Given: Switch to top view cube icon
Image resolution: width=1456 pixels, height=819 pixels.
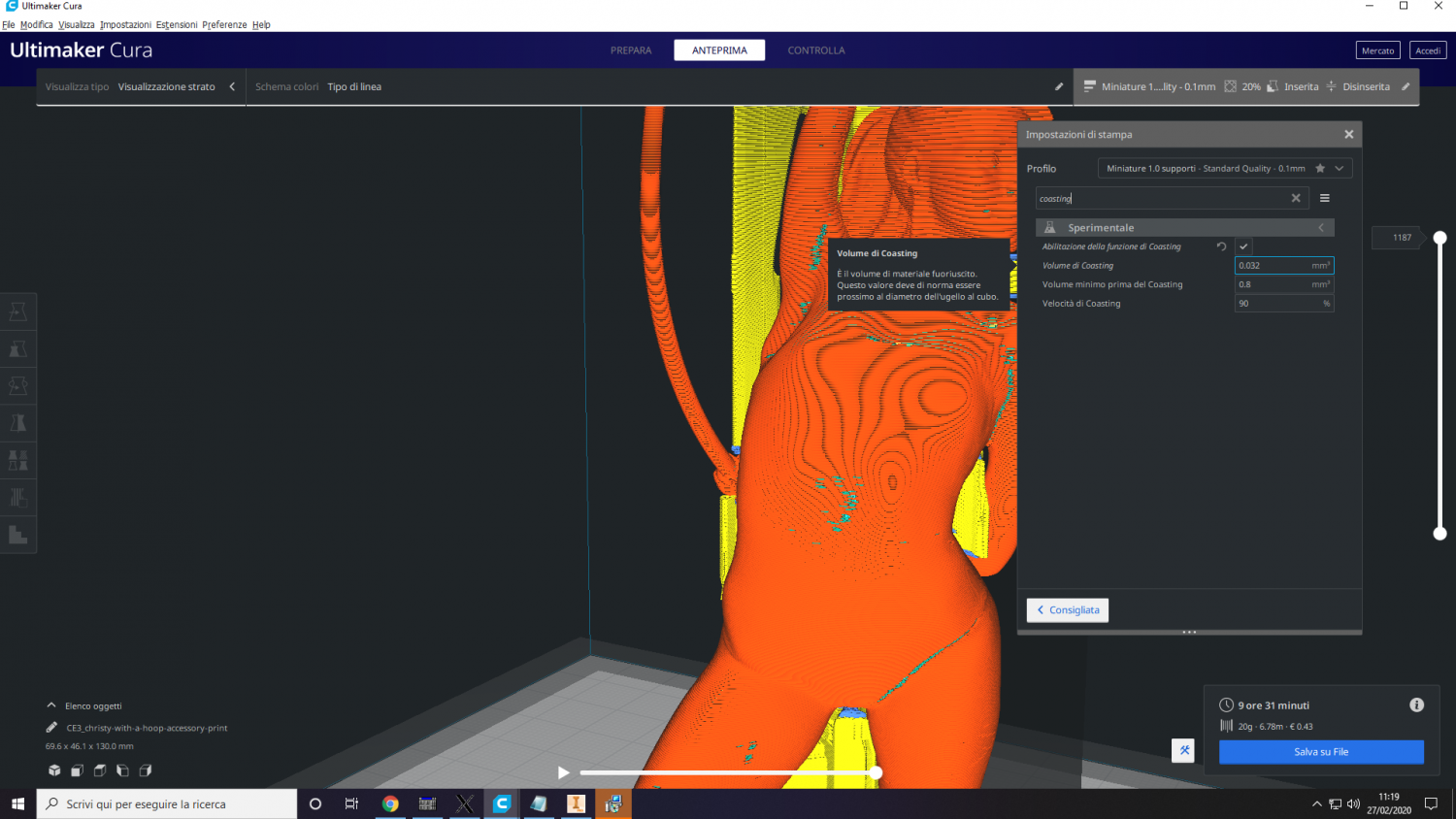Looking at the screenshot, I should pos(99,770).
